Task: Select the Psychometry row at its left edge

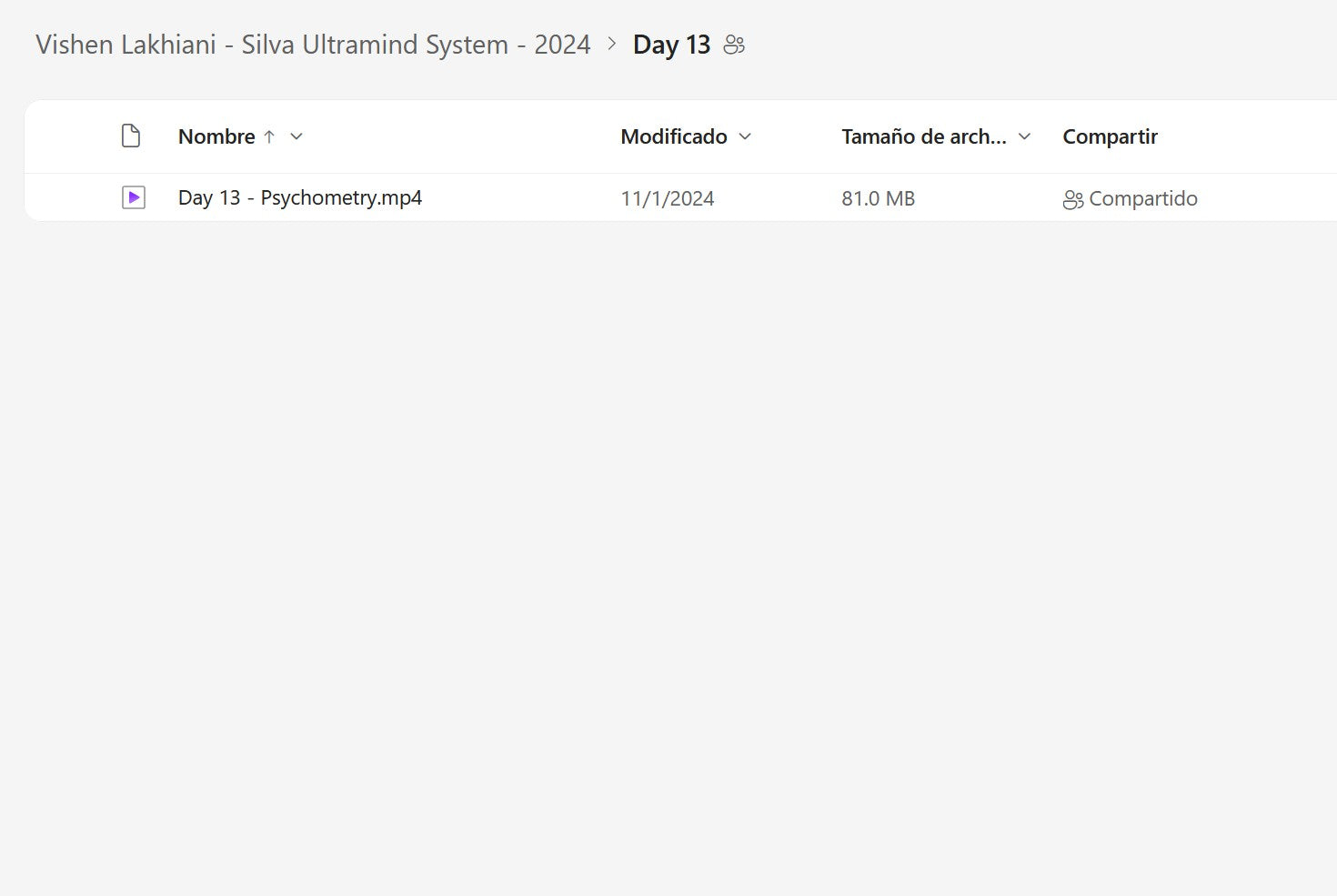Action: (x=64, y=197)
